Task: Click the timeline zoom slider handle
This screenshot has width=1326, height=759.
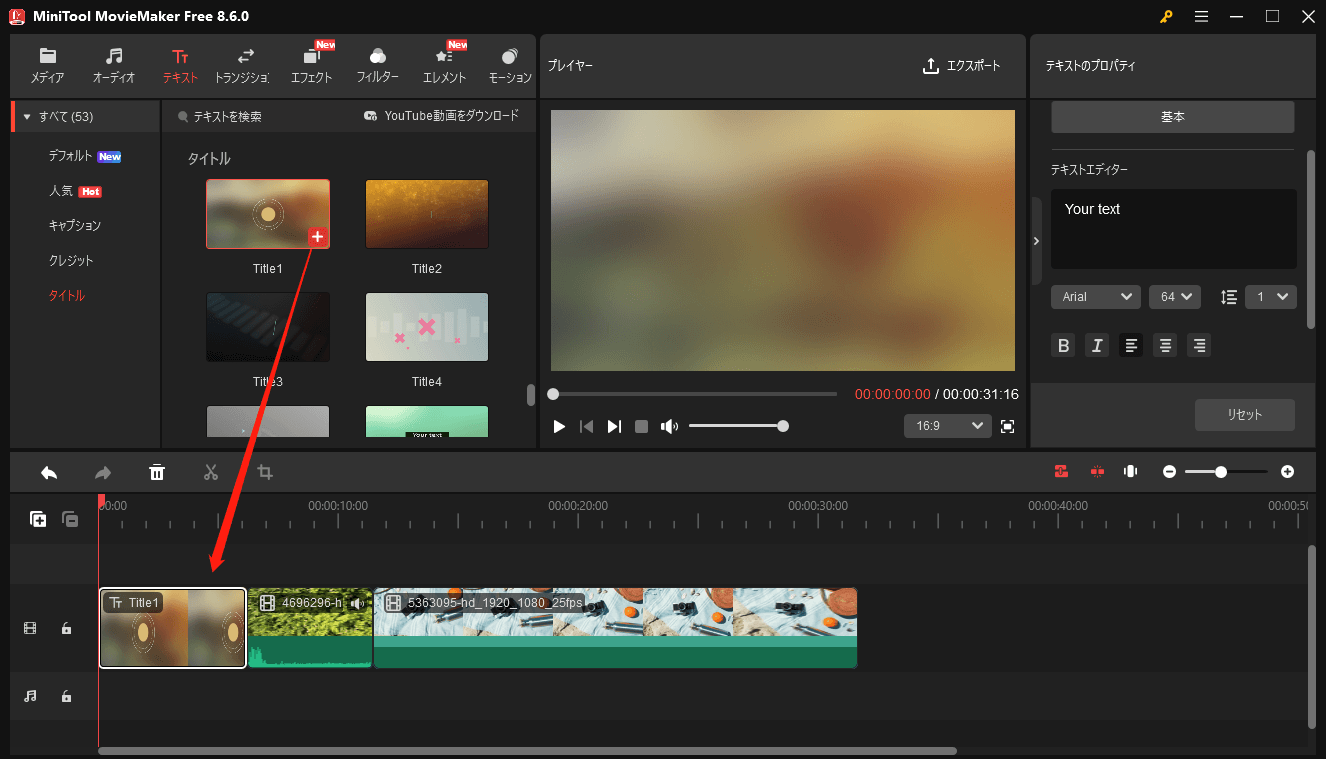Action: coord(1222,471)
